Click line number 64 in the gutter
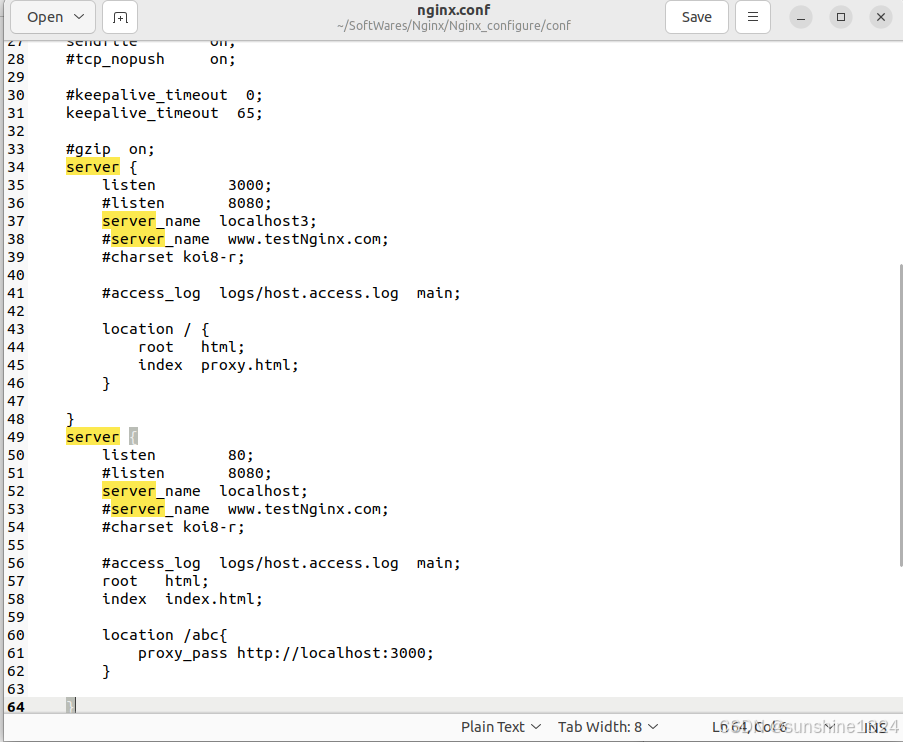This screenshot has width=903, height=742. point(16,707)
